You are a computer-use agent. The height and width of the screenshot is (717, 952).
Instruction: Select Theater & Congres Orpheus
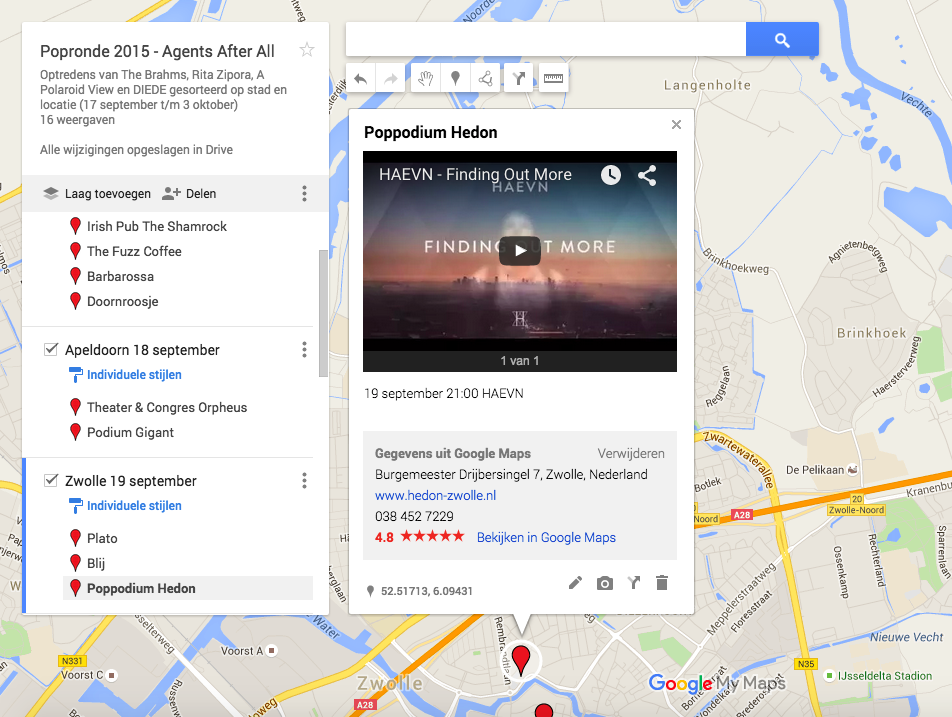167,407
